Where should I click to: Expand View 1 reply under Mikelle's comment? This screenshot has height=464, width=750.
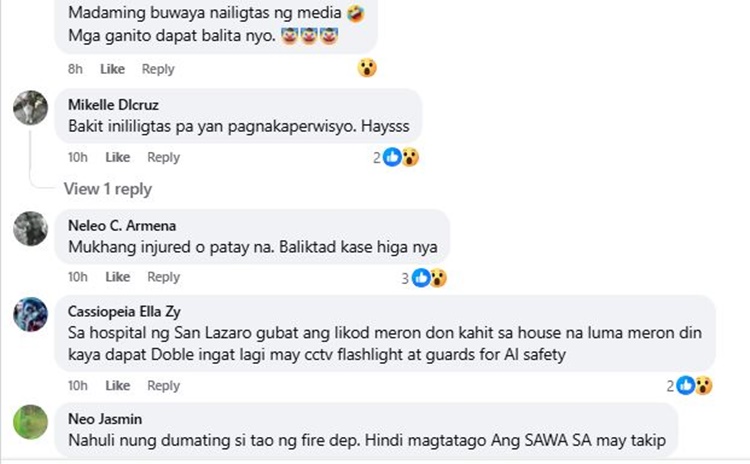(108, 189)
